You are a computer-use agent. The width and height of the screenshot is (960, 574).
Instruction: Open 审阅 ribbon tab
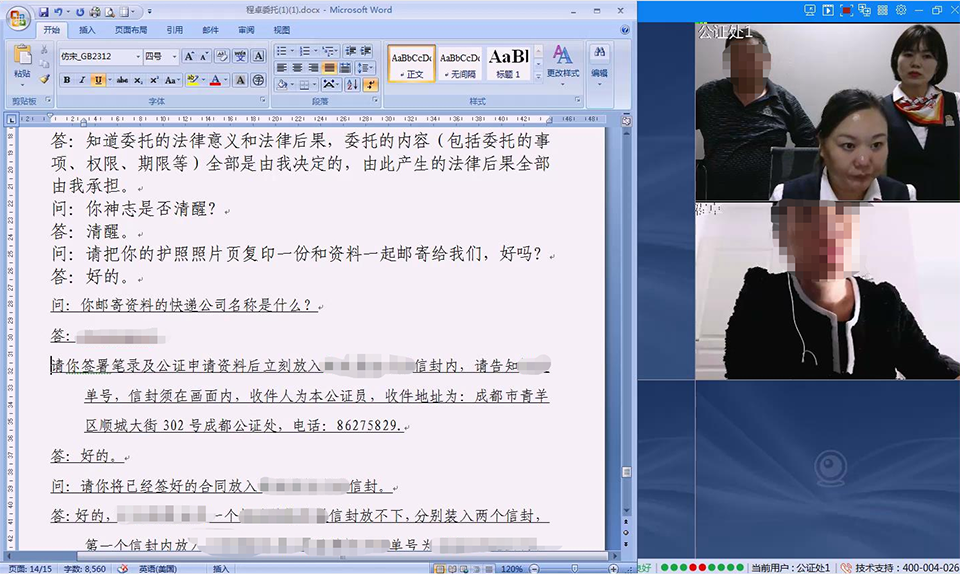[246, 30]
